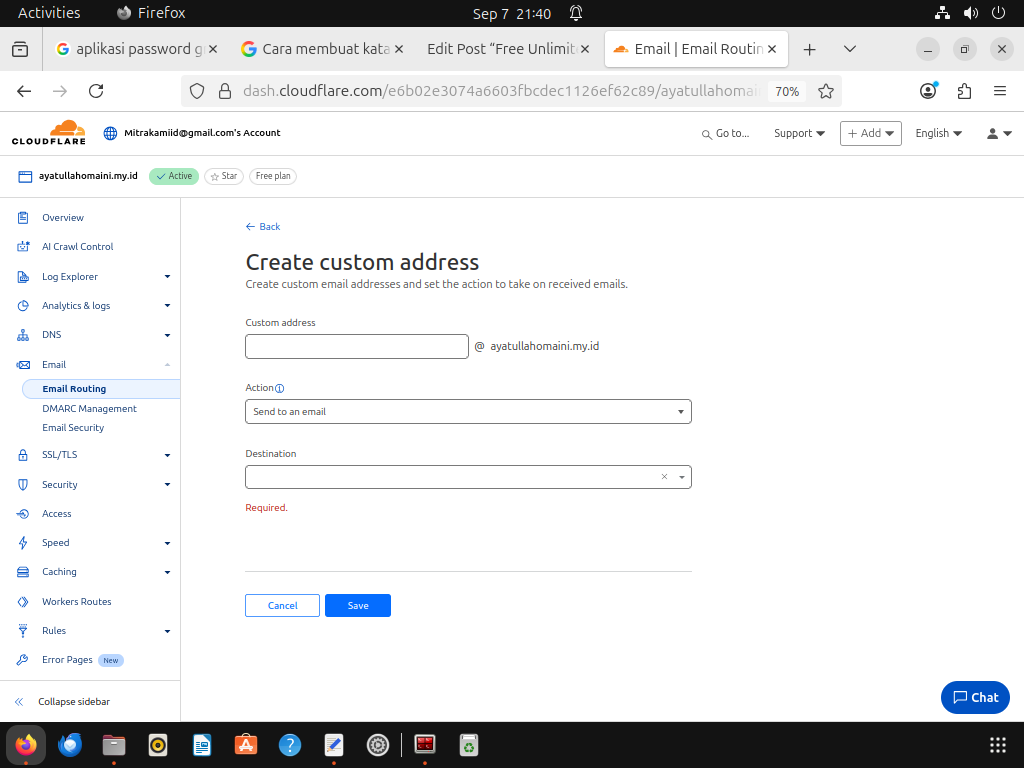Open DMARC Management in the sidebar
This screenshot has height=768, width=1024.
[89, 409]
